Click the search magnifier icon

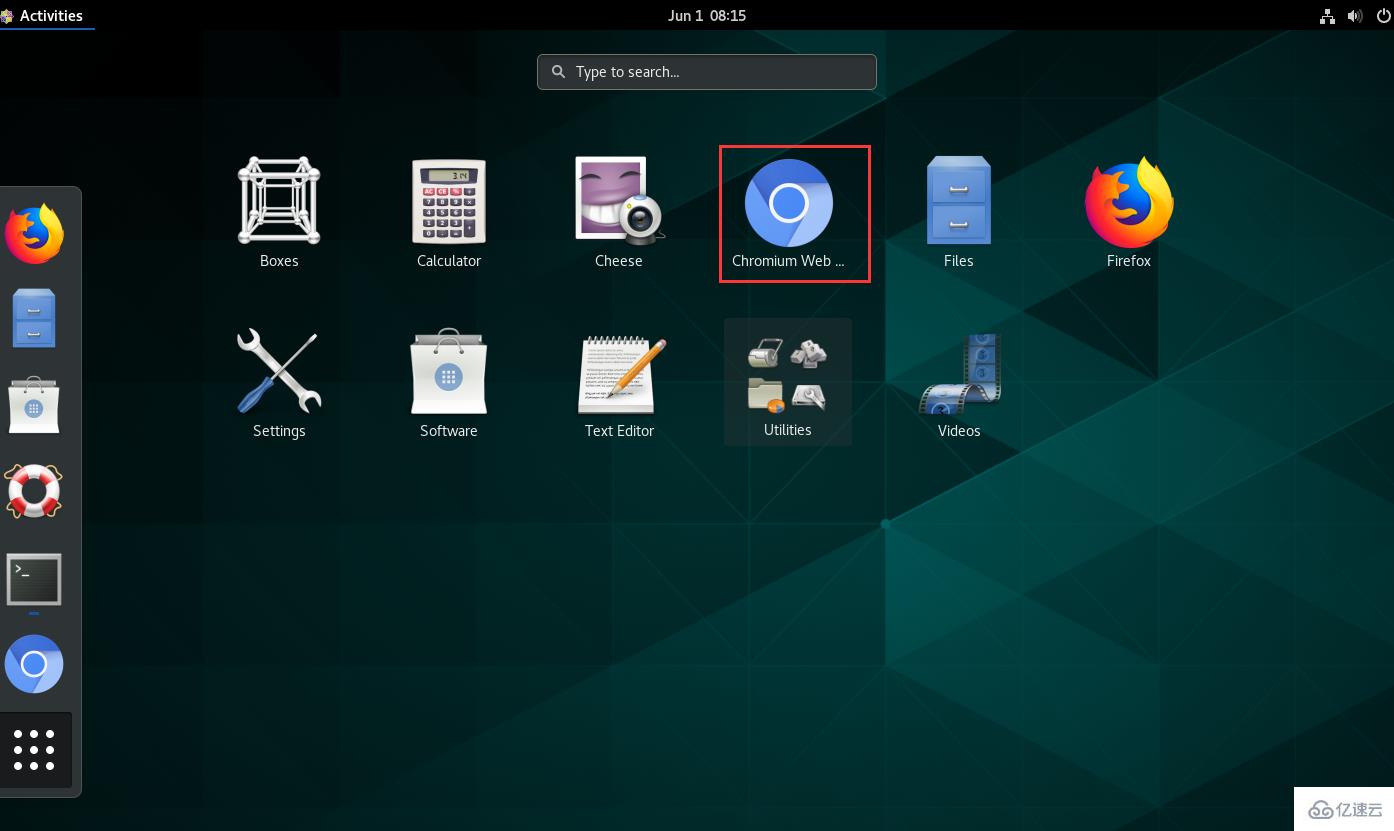[x=559, y=72]
